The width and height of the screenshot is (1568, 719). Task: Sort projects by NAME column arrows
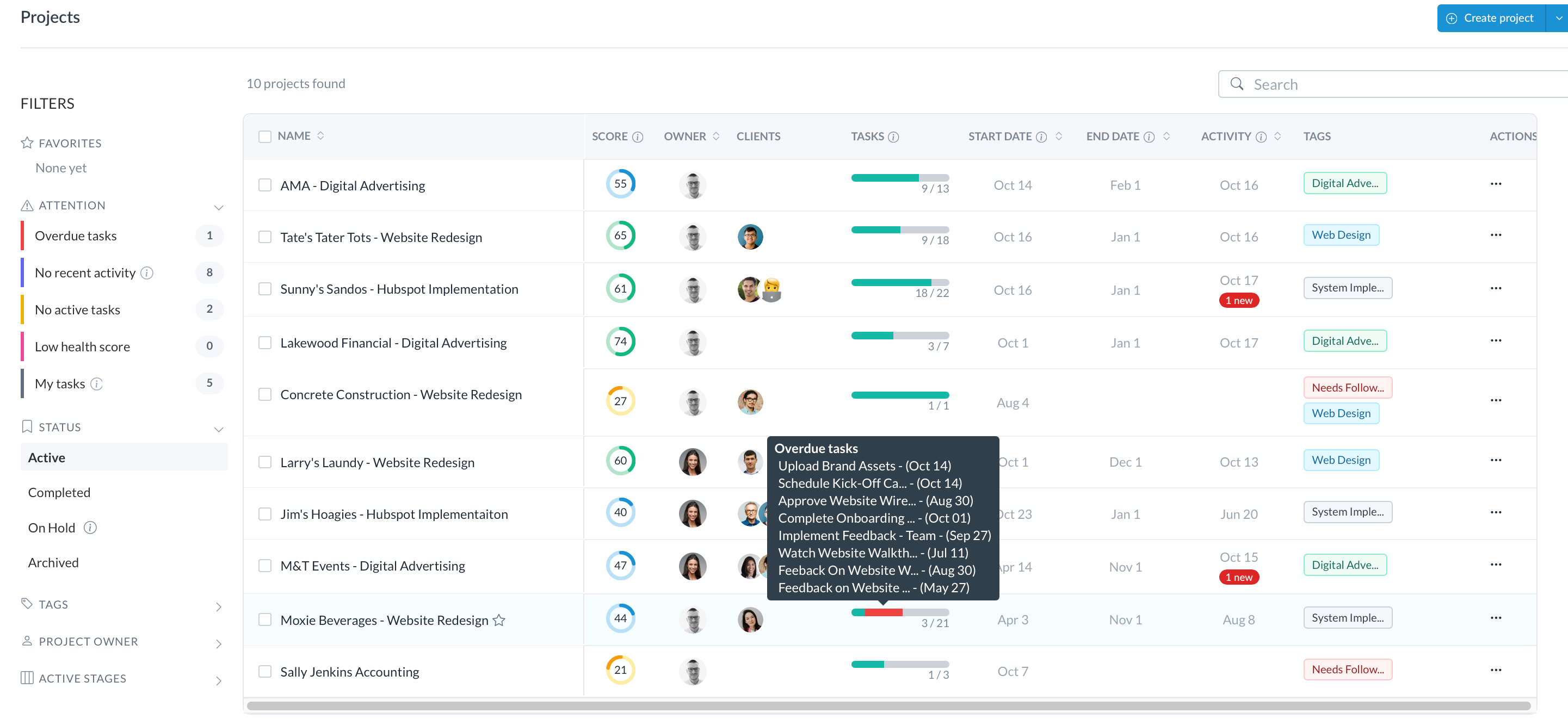(x=321, y=135)
